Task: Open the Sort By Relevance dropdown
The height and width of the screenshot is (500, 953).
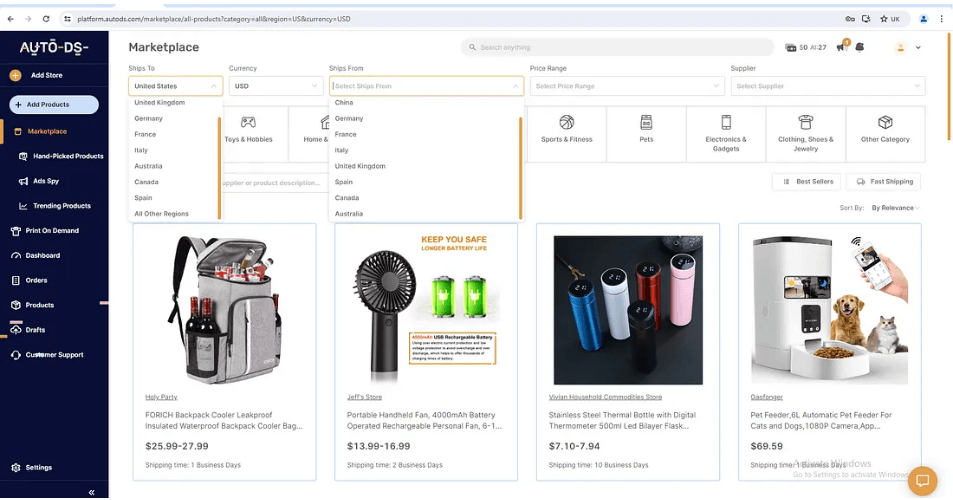Action: 895,208
